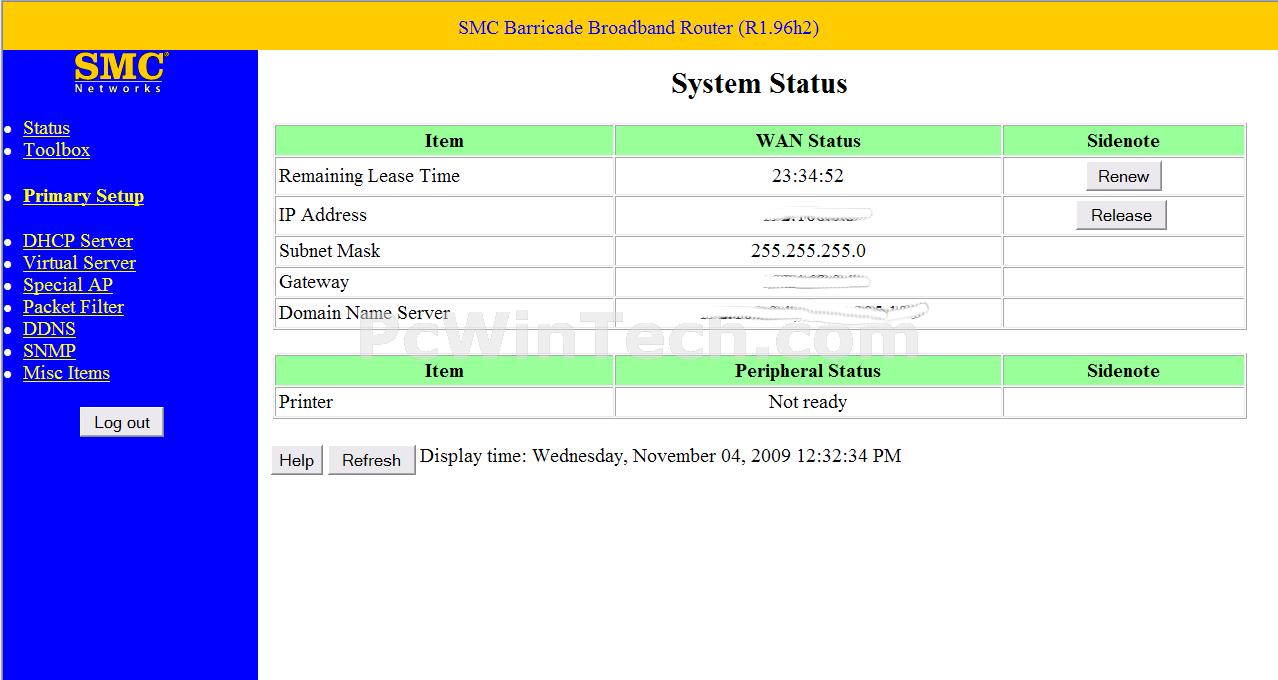The height and width of the screenshot is (680, 1278).
Task: Go to Primary Setup page
Action: click(83, 196)
